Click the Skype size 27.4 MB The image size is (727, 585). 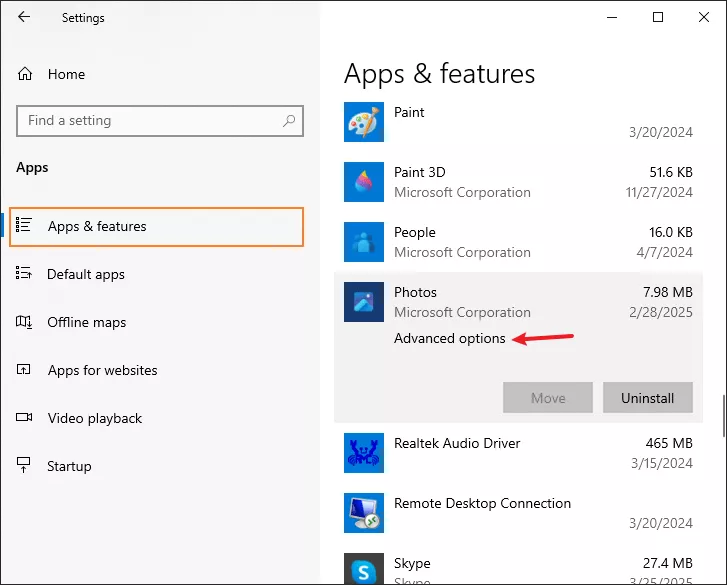pos(668,563)
